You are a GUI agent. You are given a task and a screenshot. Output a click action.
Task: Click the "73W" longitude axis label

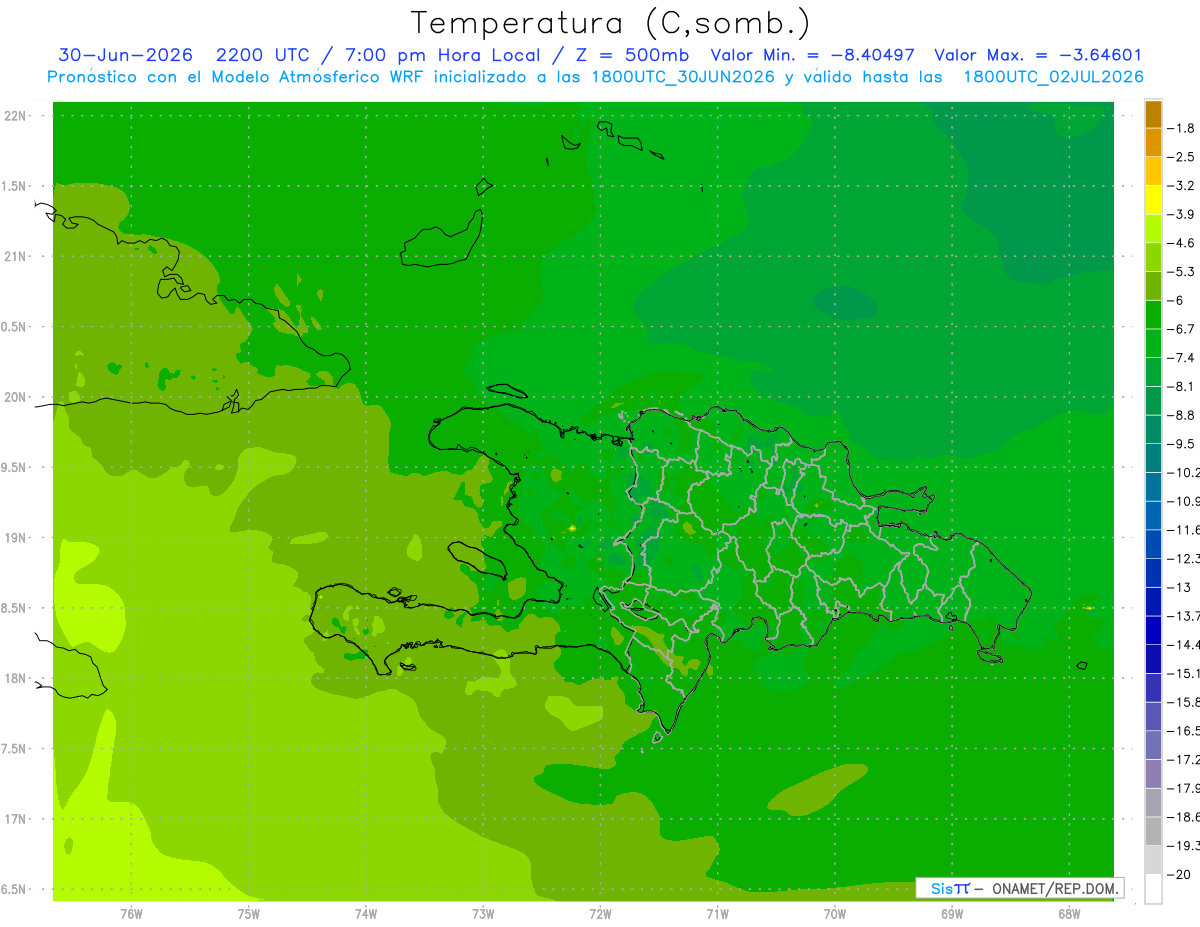click(483, 914)
